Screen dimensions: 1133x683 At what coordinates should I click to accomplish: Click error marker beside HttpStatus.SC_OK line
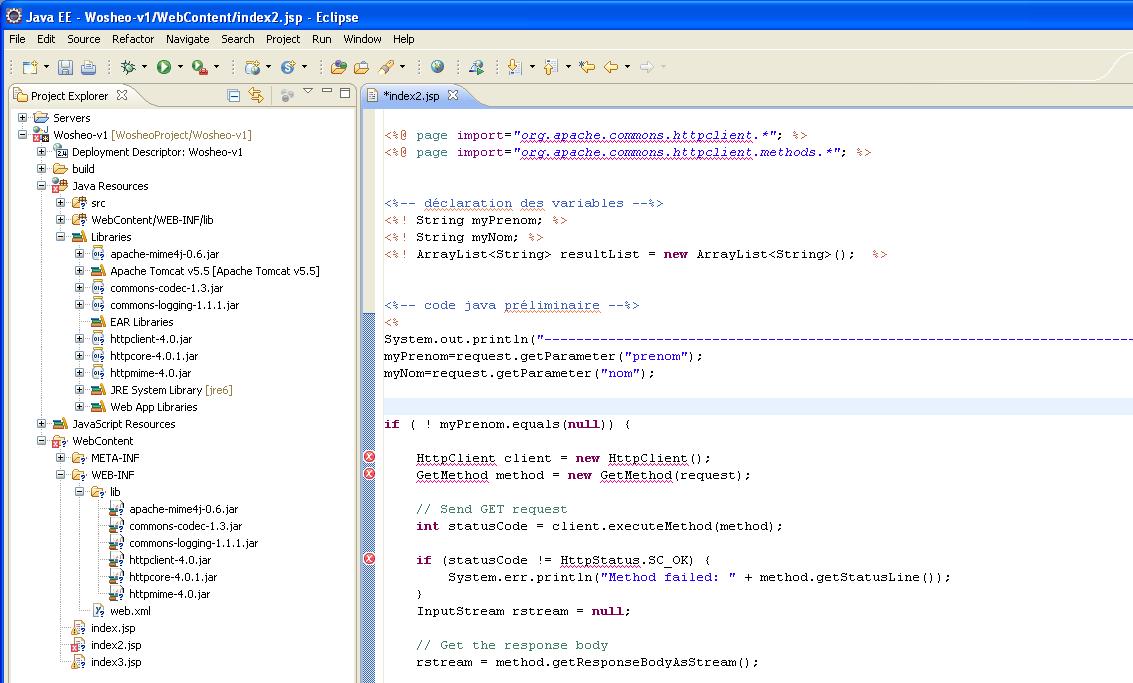pyautogui.click(x=369, y=559)
